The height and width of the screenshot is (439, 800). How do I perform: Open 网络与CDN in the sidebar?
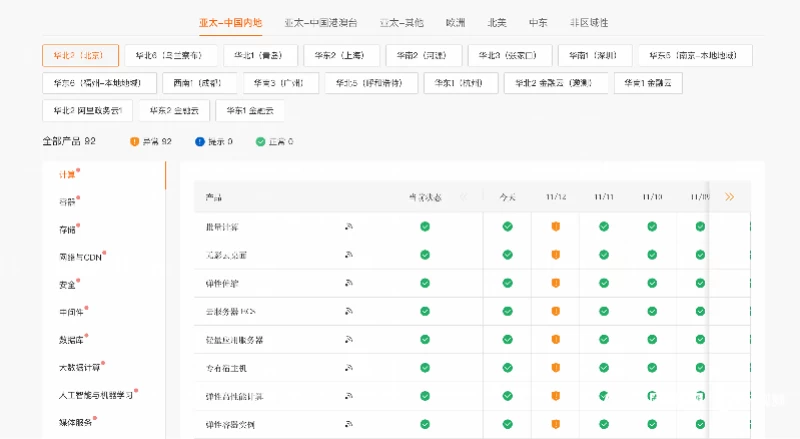[x=81, y=257]
